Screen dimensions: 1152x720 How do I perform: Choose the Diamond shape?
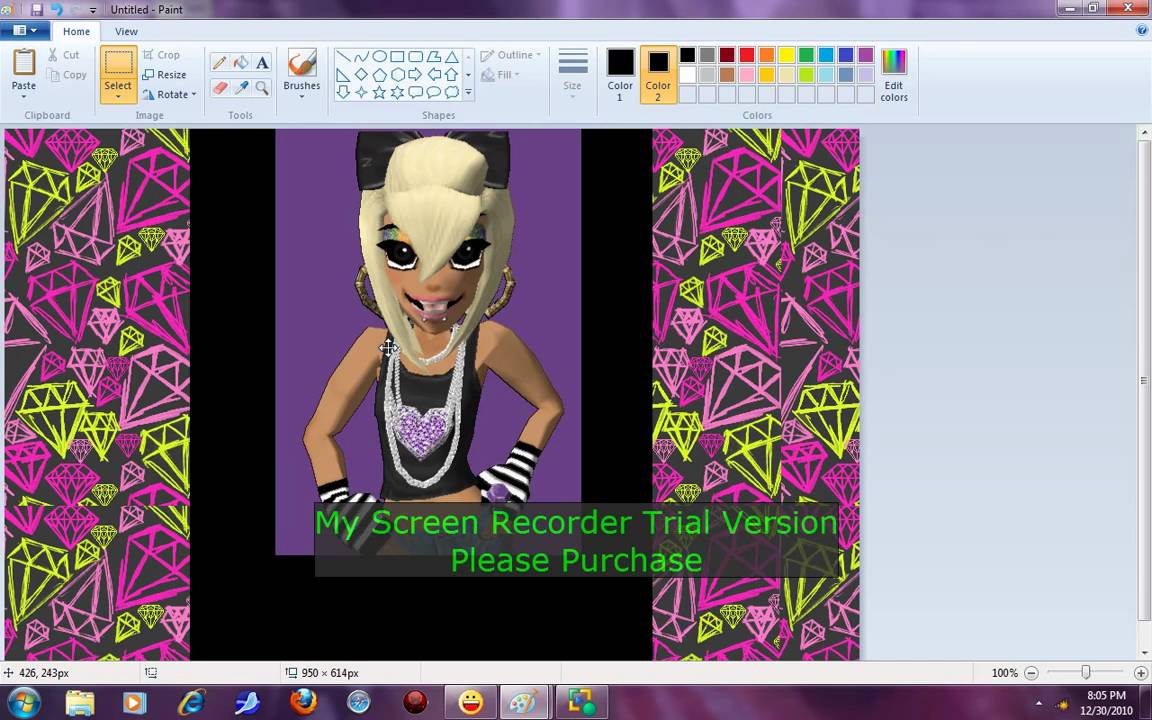coord(361,75)
